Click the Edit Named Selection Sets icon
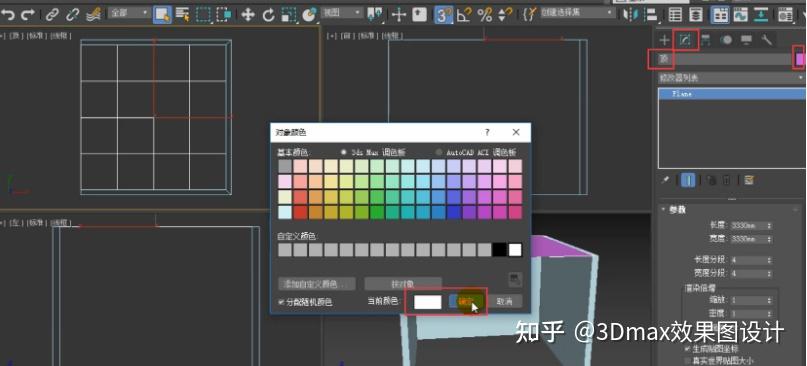The image size is (807, 366). 530,14
